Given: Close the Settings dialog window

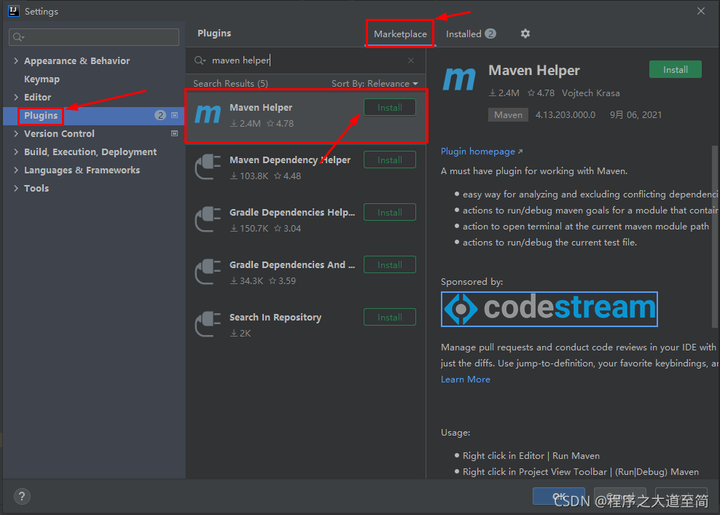Looking at the screenshot, I should point(701,11).
